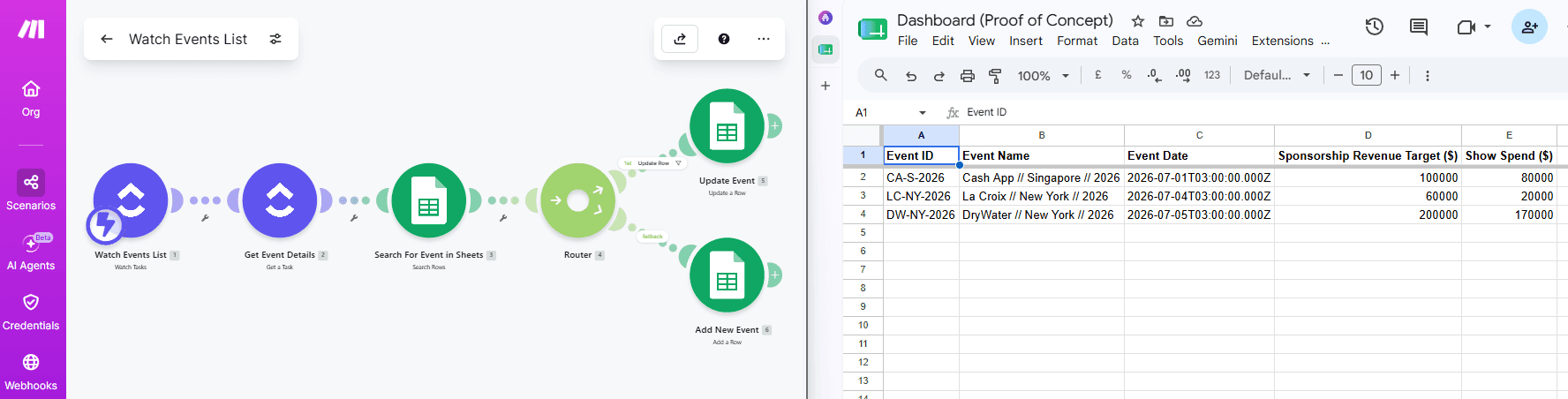The image size is (1568, 399).
Task: Select the Get Event Details module
Action: [x=280, y=200]
